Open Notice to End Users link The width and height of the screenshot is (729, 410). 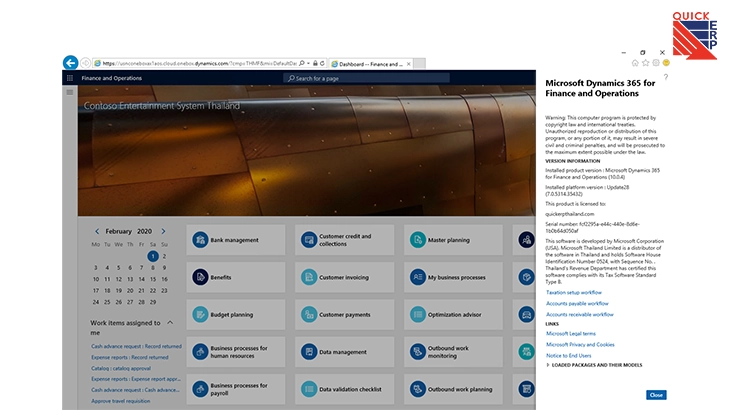click(x=569, y=355)
